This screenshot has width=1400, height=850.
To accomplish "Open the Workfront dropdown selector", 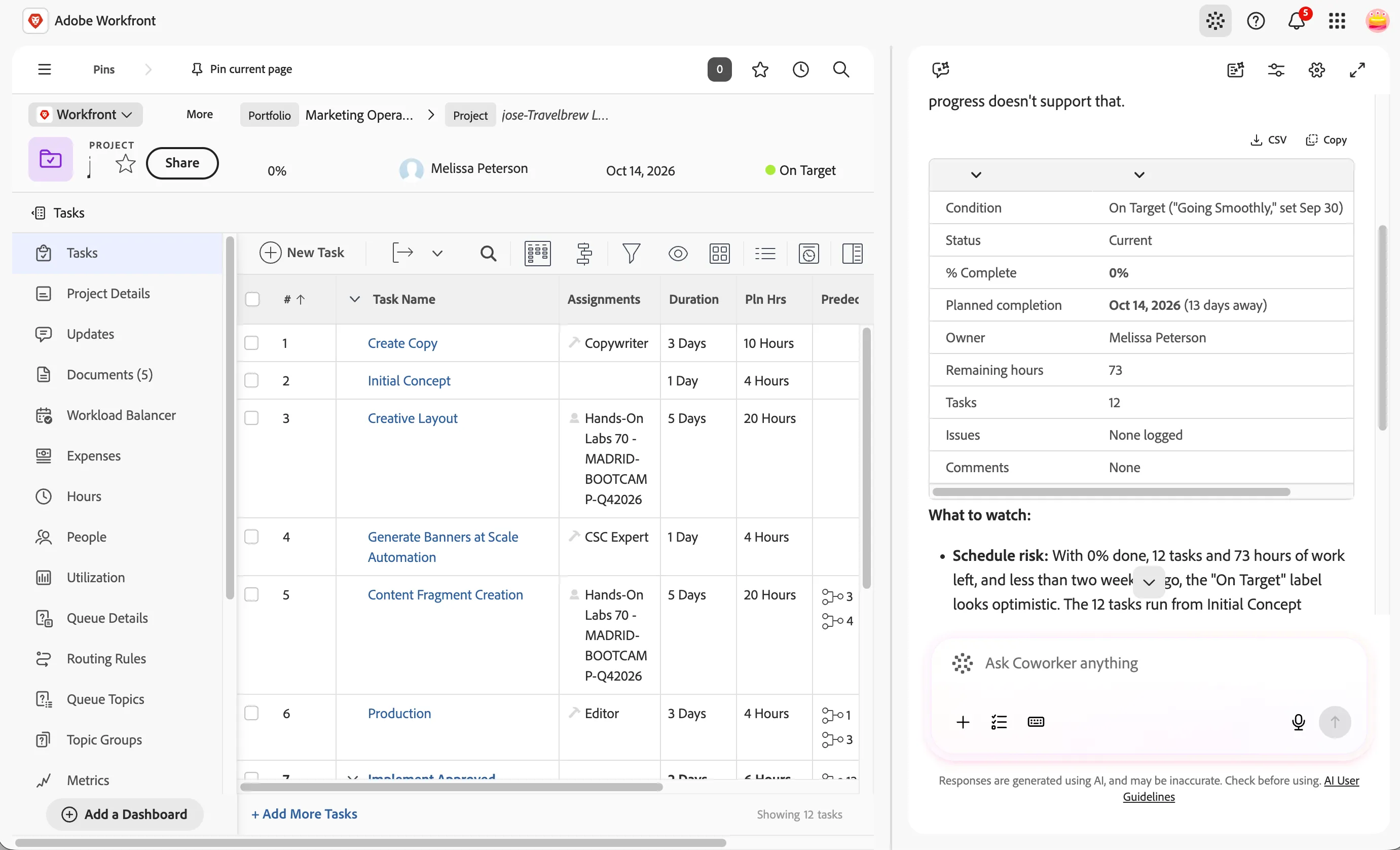I will pyautogui.click(x=86, y=114).
